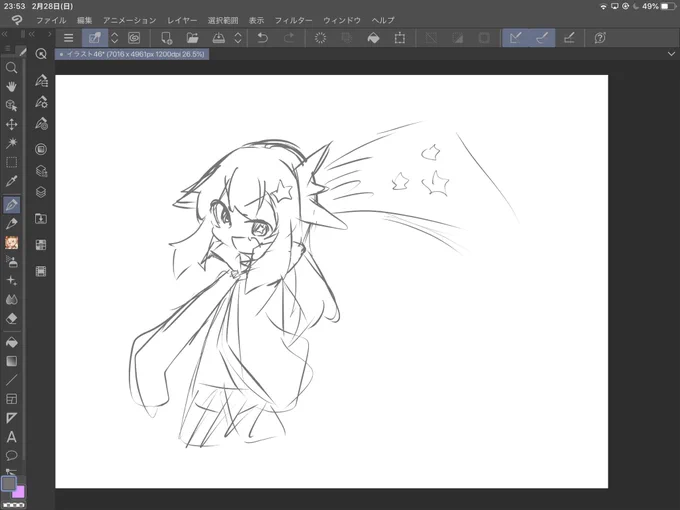Open the ウィンドウ menu
Image resolution: width=680 pixels, height=510 pixels.
tap(342, 20)
